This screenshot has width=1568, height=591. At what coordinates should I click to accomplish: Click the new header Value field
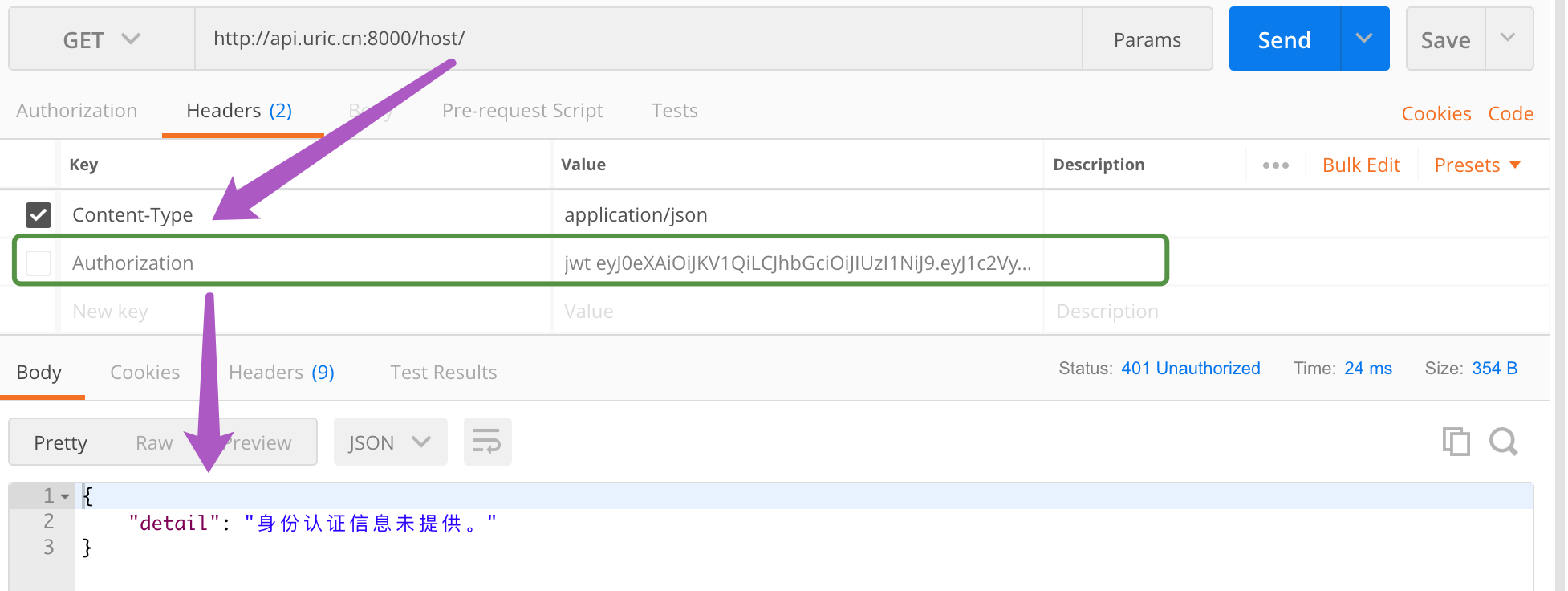798,311
